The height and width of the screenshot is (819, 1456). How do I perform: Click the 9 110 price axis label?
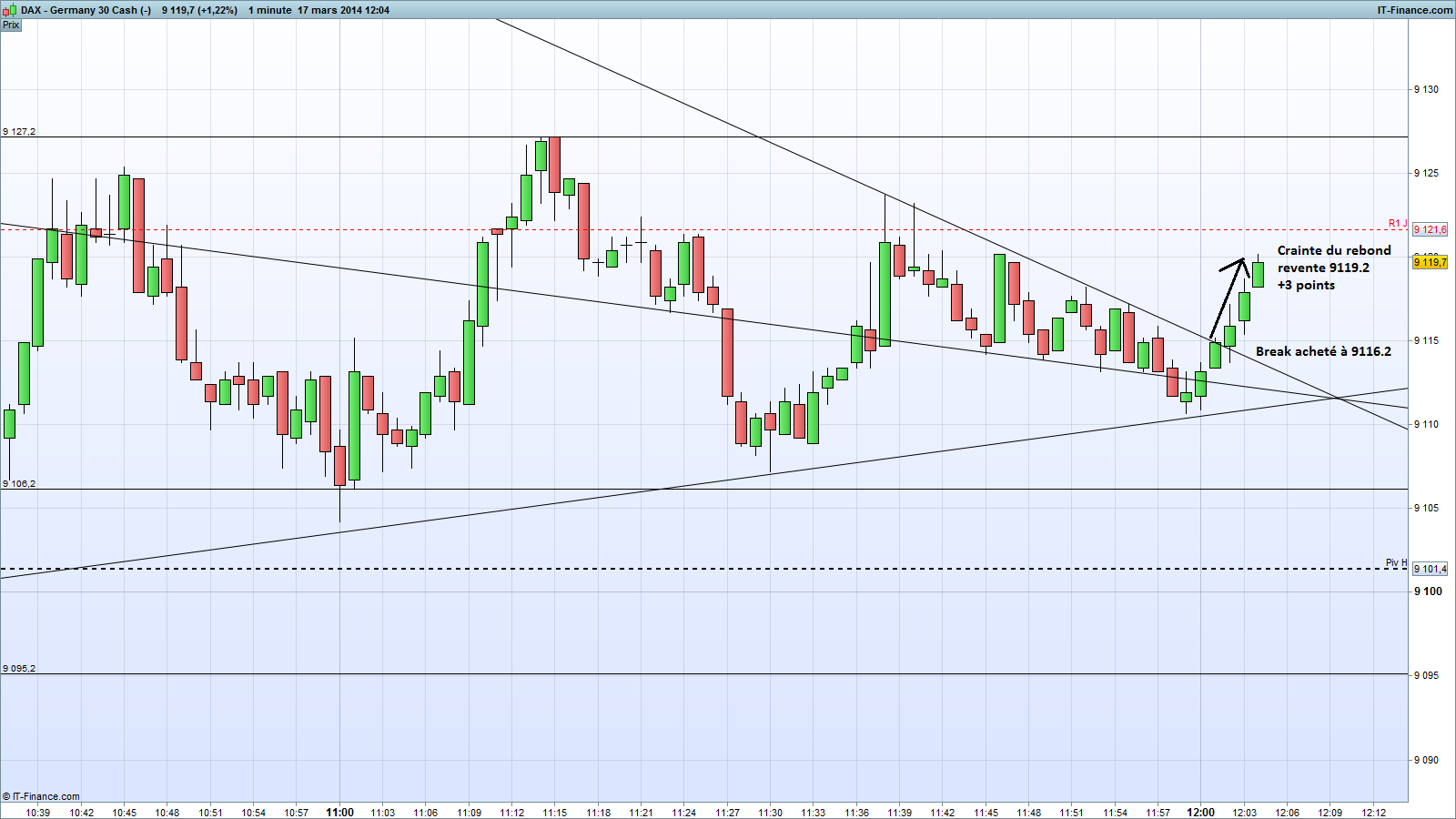(1427, 424)
